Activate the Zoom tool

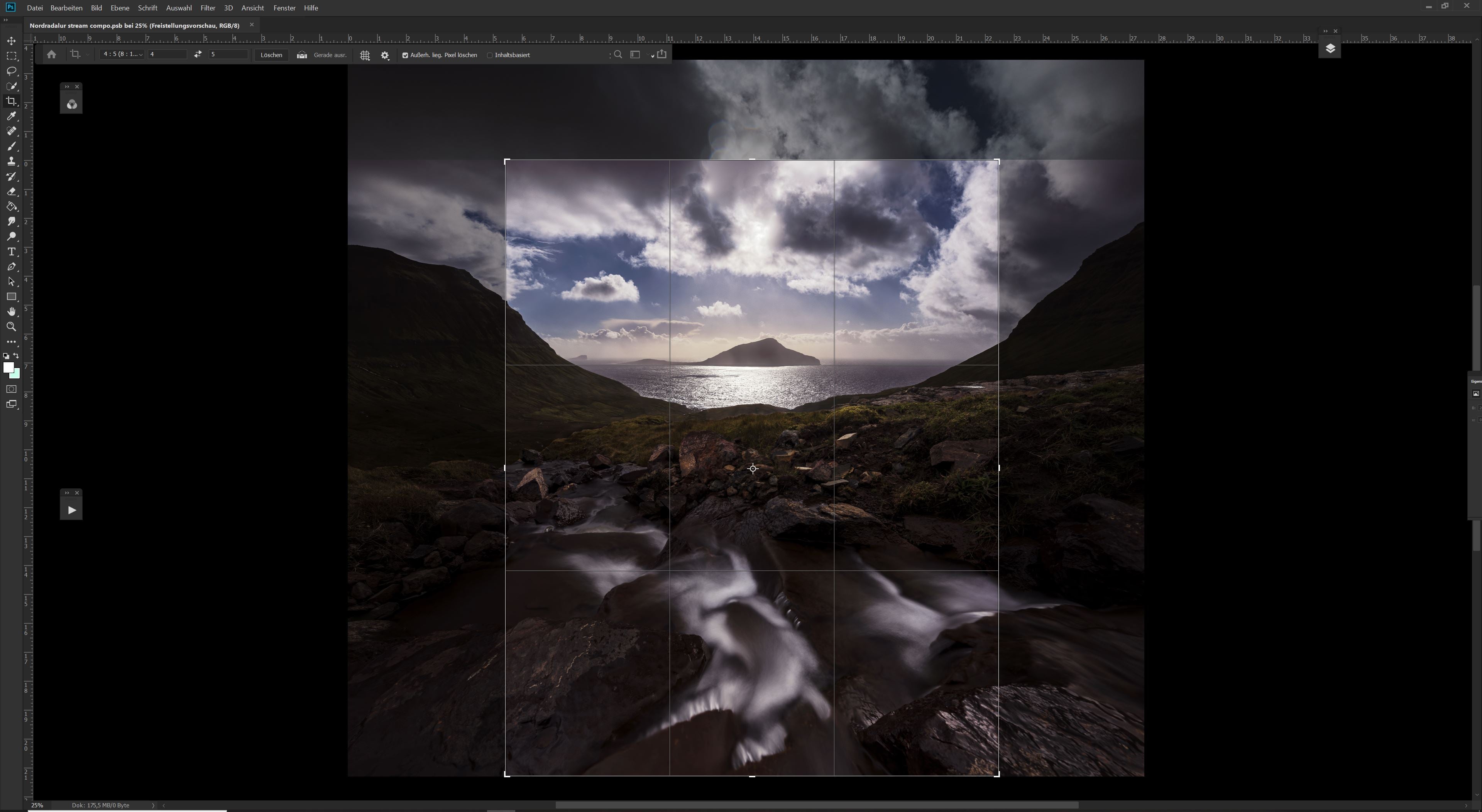[12, 327]
